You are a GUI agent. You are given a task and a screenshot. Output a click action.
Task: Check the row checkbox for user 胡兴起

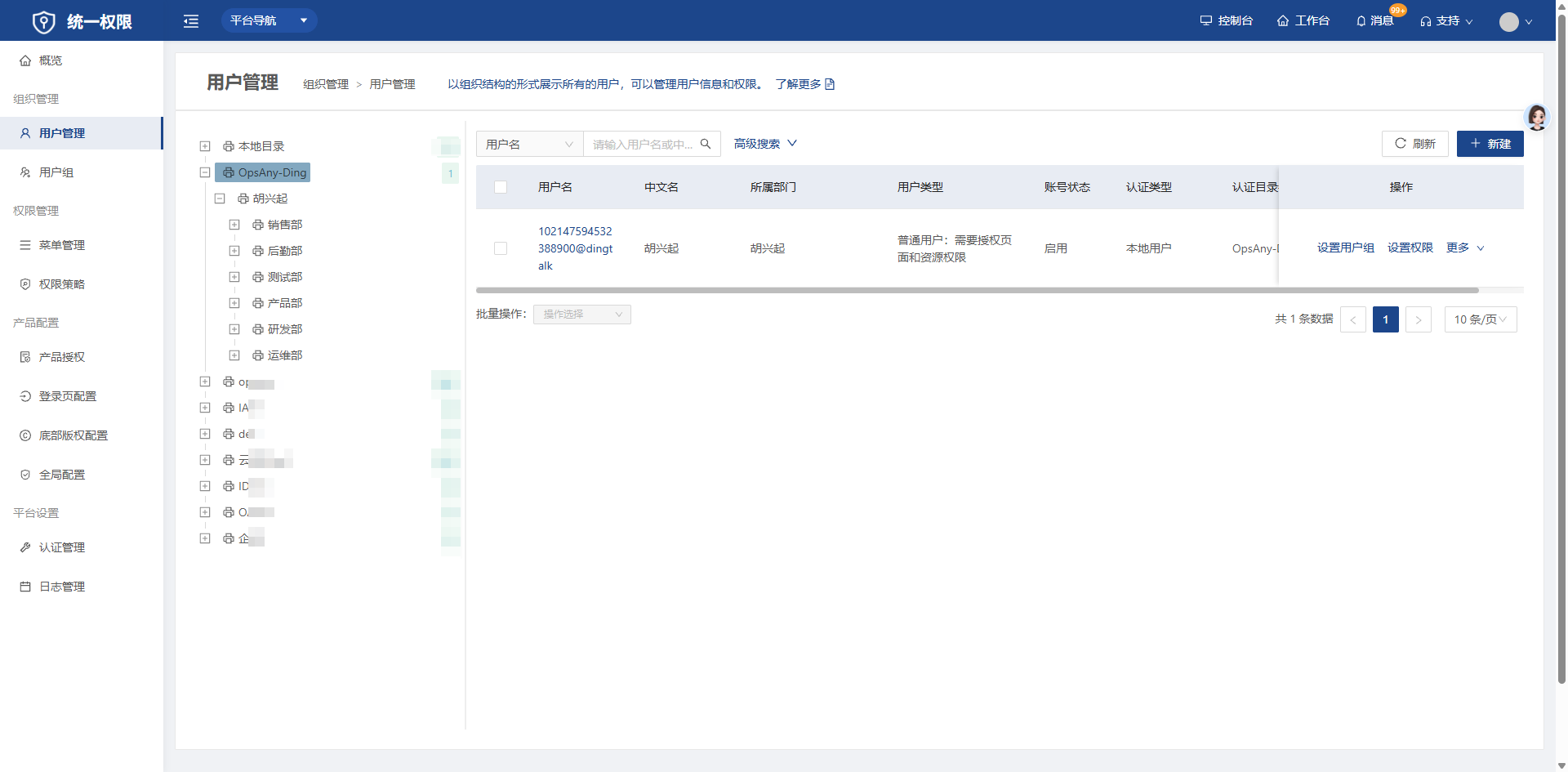501,248
